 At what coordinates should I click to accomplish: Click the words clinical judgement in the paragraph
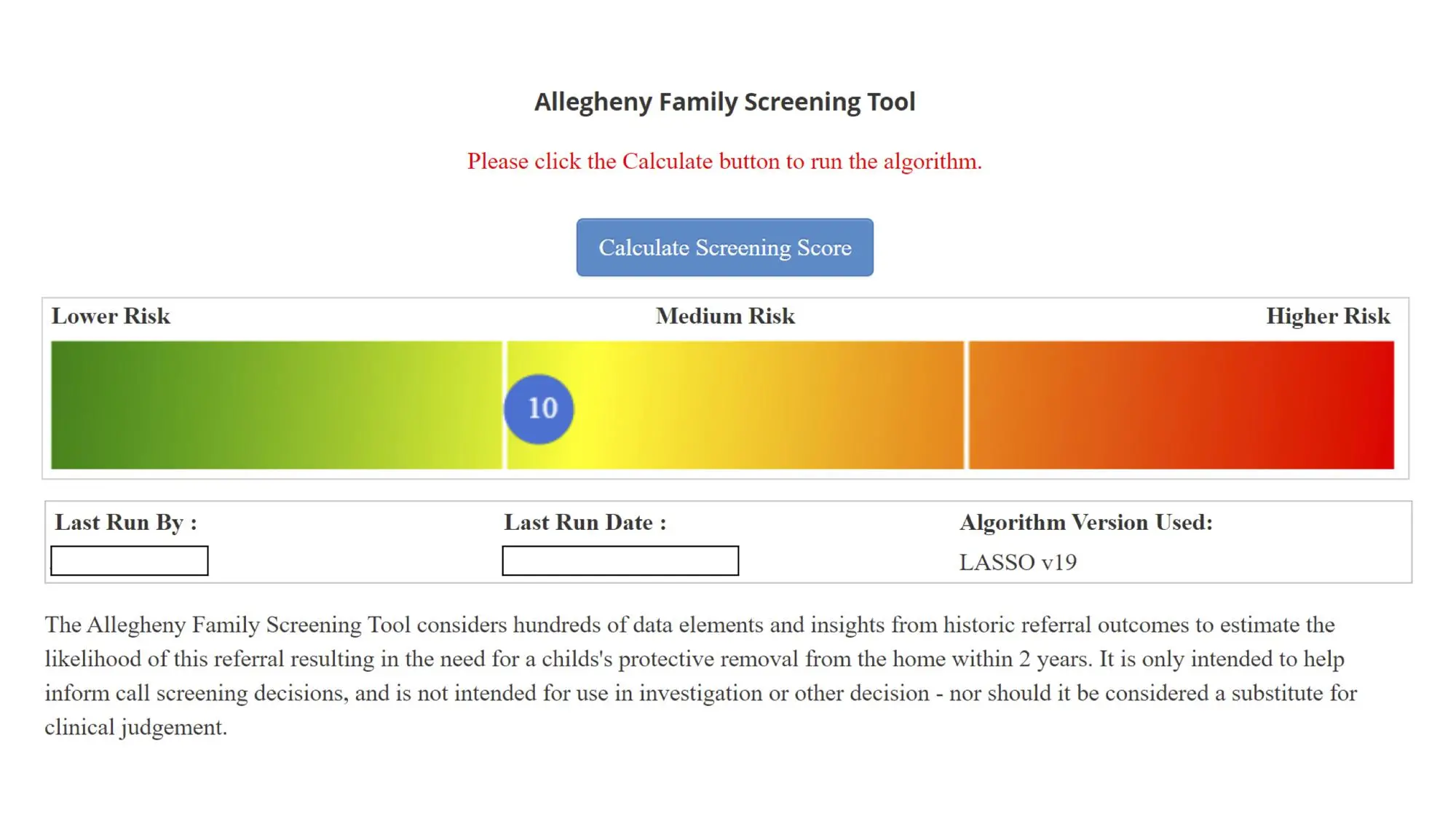tap(136, 727)
